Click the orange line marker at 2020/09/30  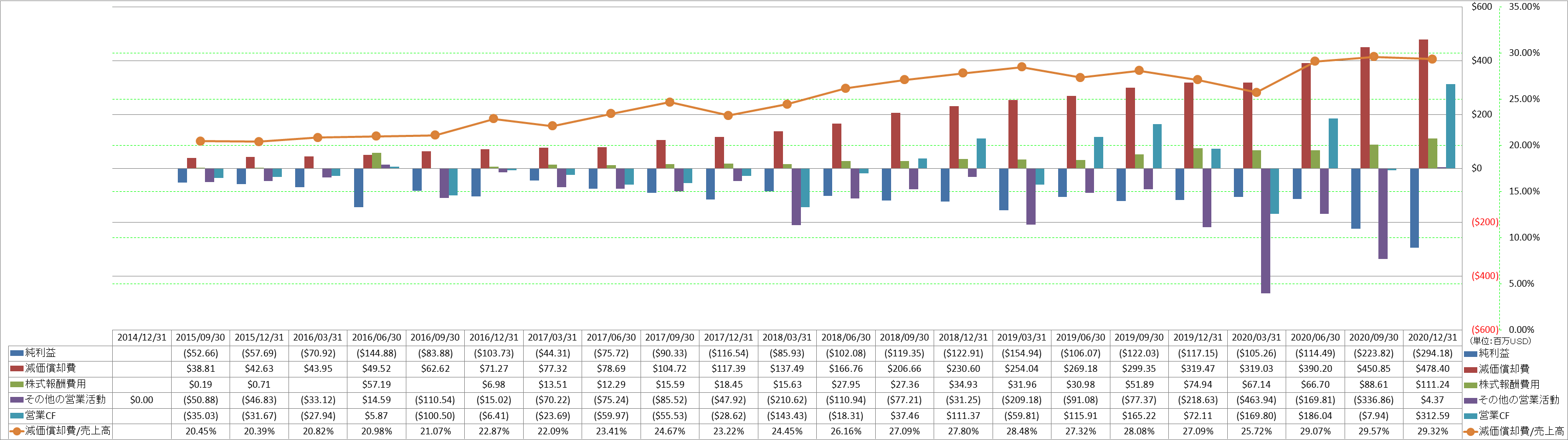(x=1374, y=57)
